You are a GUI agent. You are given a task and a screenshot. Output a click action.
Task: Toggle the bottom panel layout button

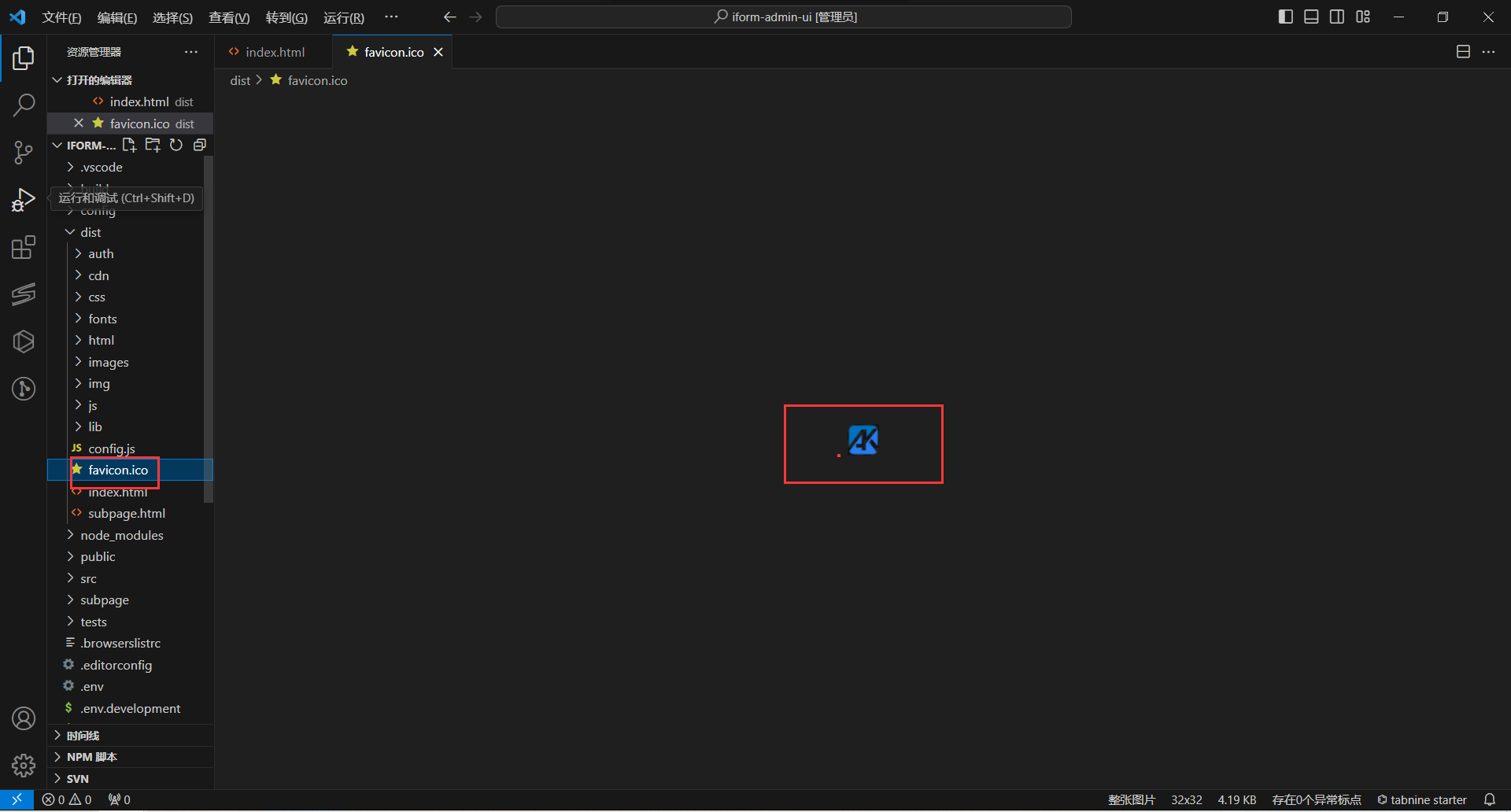1311,17
